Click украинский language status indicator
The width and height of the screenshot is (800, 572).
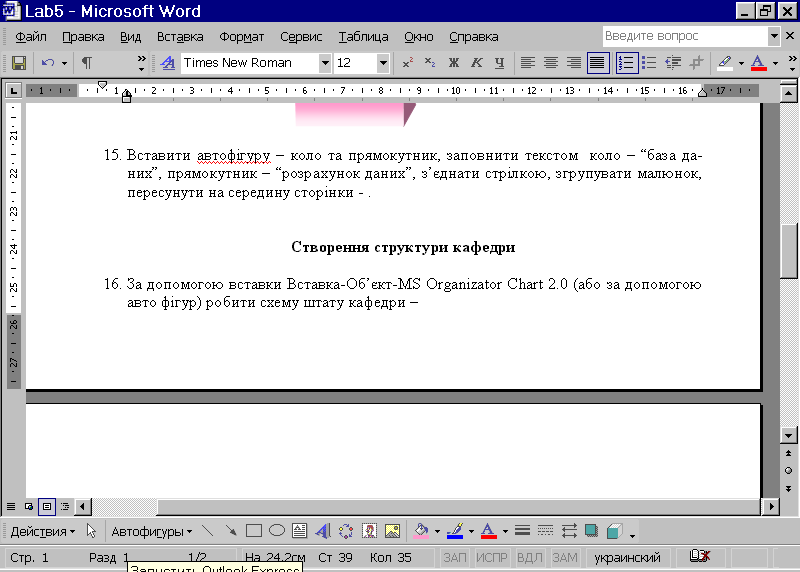tap(628, 558)
